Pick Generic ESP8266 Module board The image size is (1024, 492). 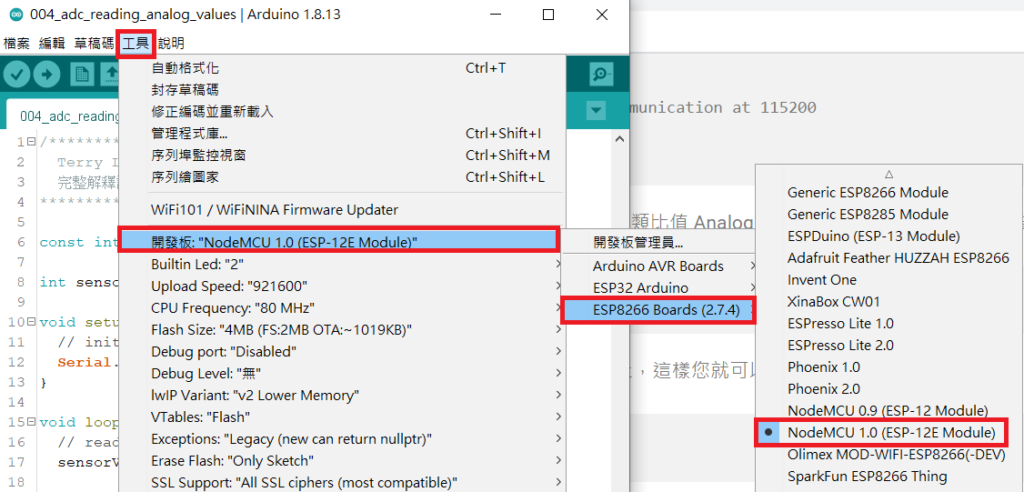click(x=867, y=192)
